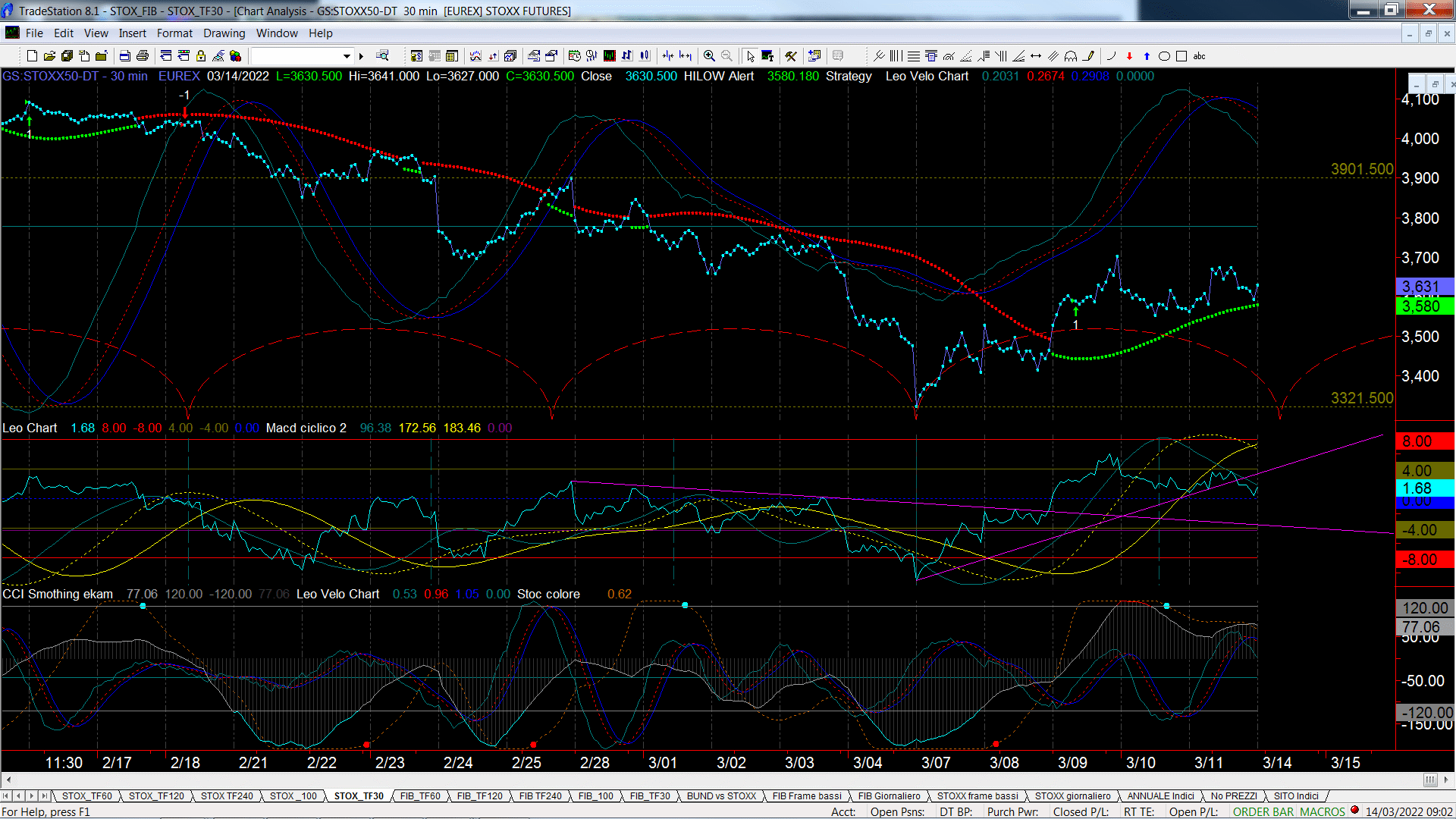Select the blue up arrow tool
This screenshot has height=819, width=1456.
click(x=1147, y=56)
